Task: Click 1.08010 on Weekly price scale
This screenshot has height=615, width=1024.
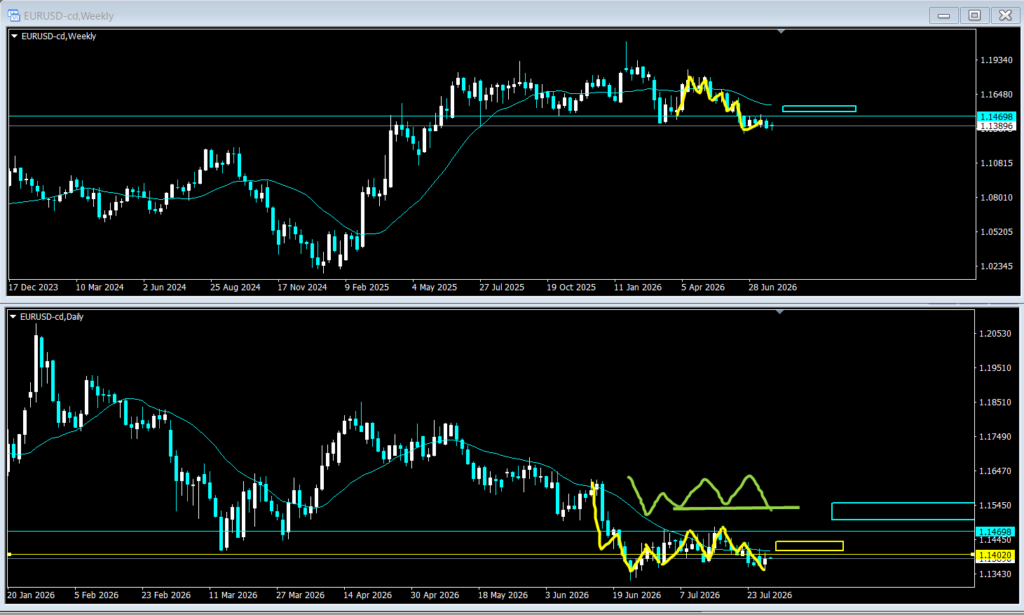Action: pos(997,198)
